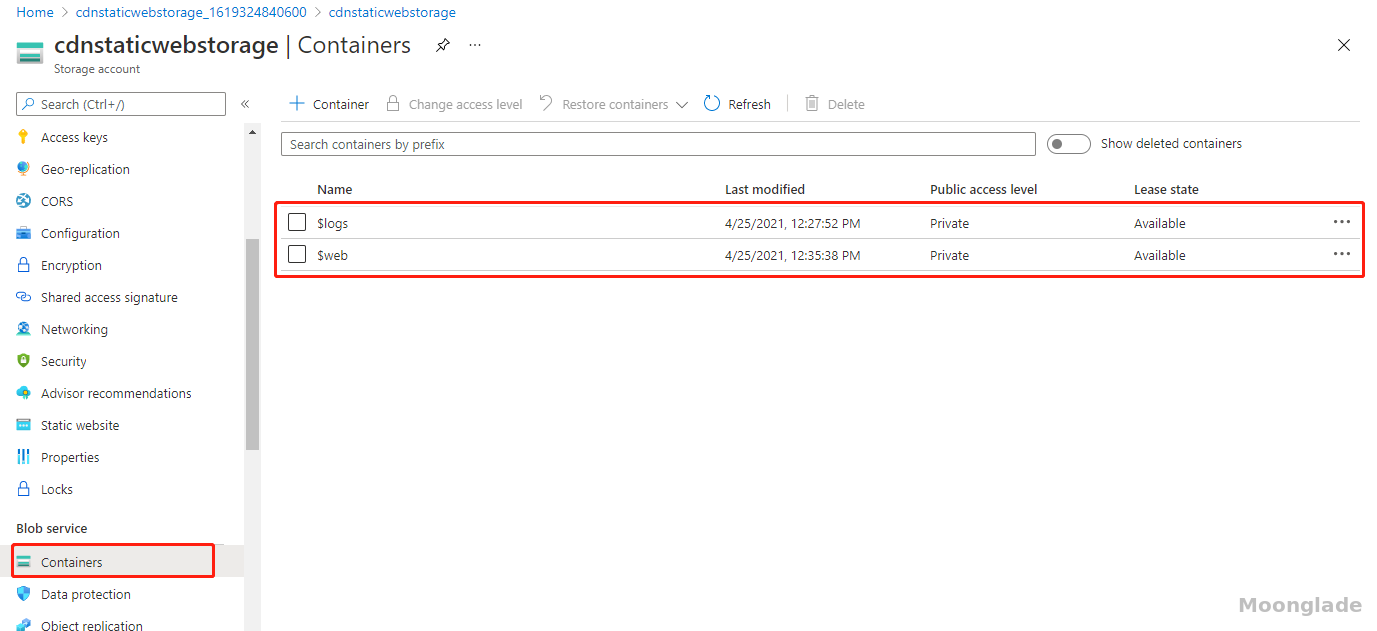1377x631 pixels.
Task: Click the Encryption padlock icon
Action: tap(23, 265)
